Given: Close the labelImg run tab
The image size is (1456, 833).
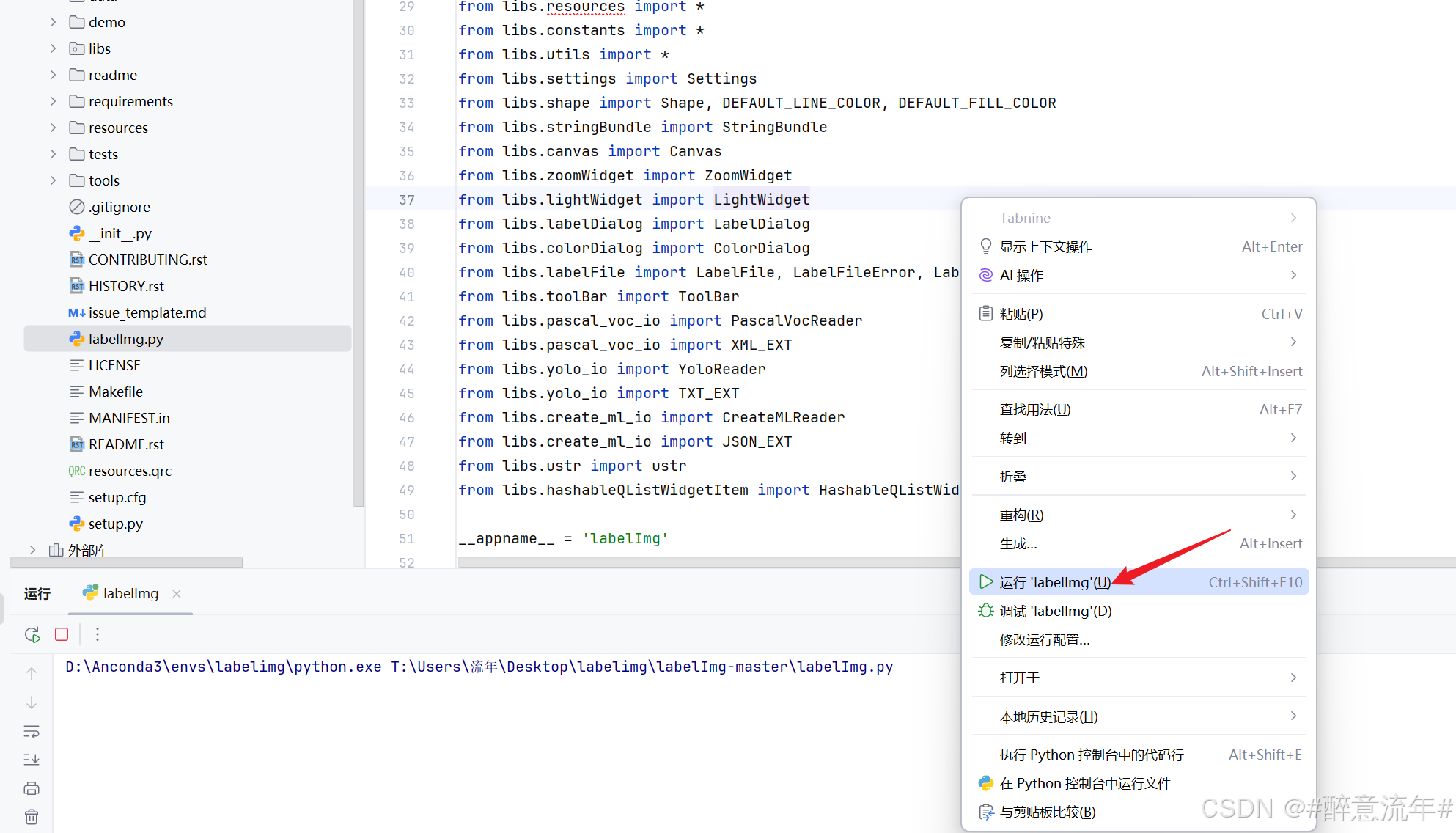Looking at the screenshot, I should coord(177,593).
